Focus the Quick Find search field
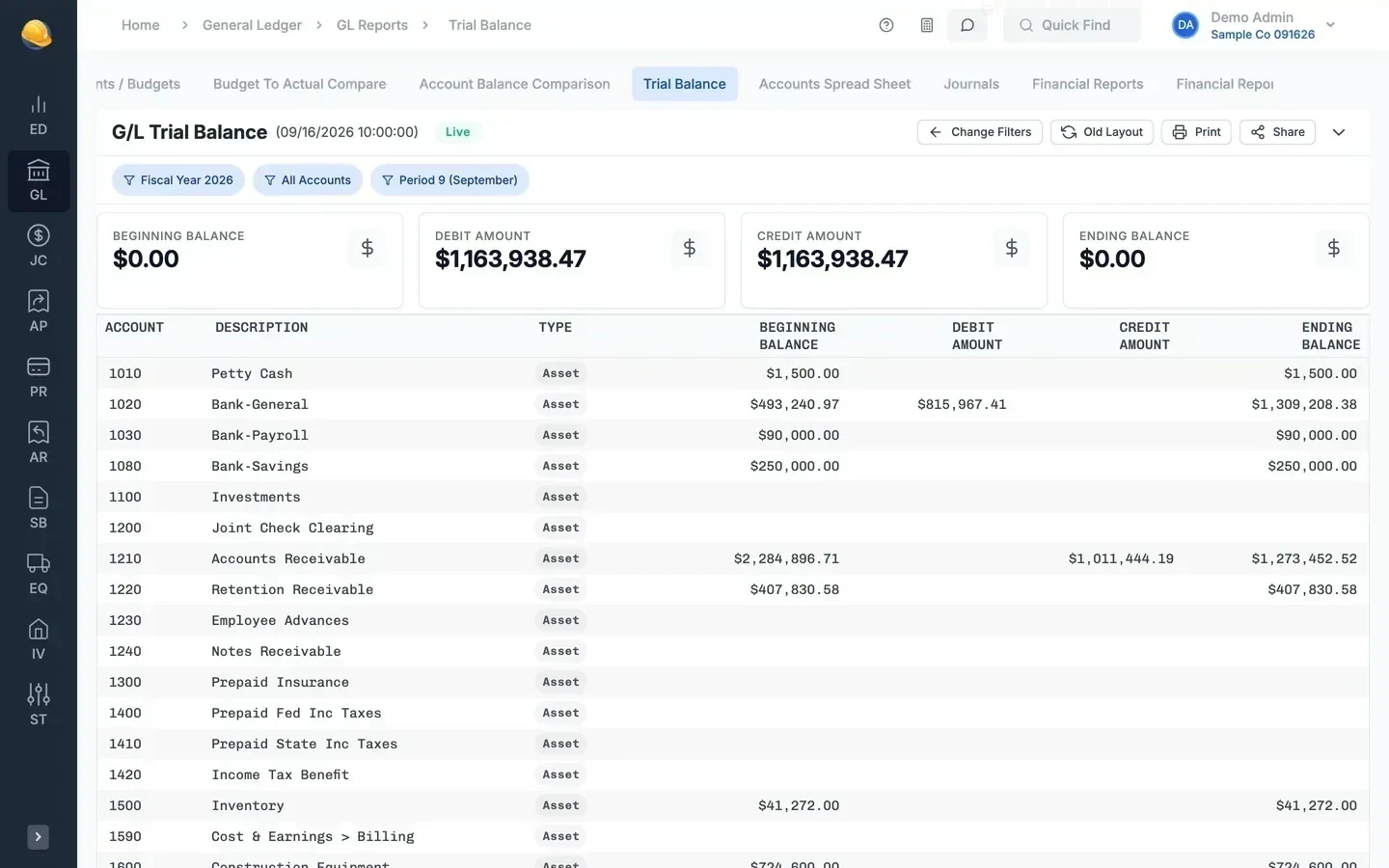The height and width of the screenshot is (868, 1389). pyautogui.click(x=1072, y=25)
